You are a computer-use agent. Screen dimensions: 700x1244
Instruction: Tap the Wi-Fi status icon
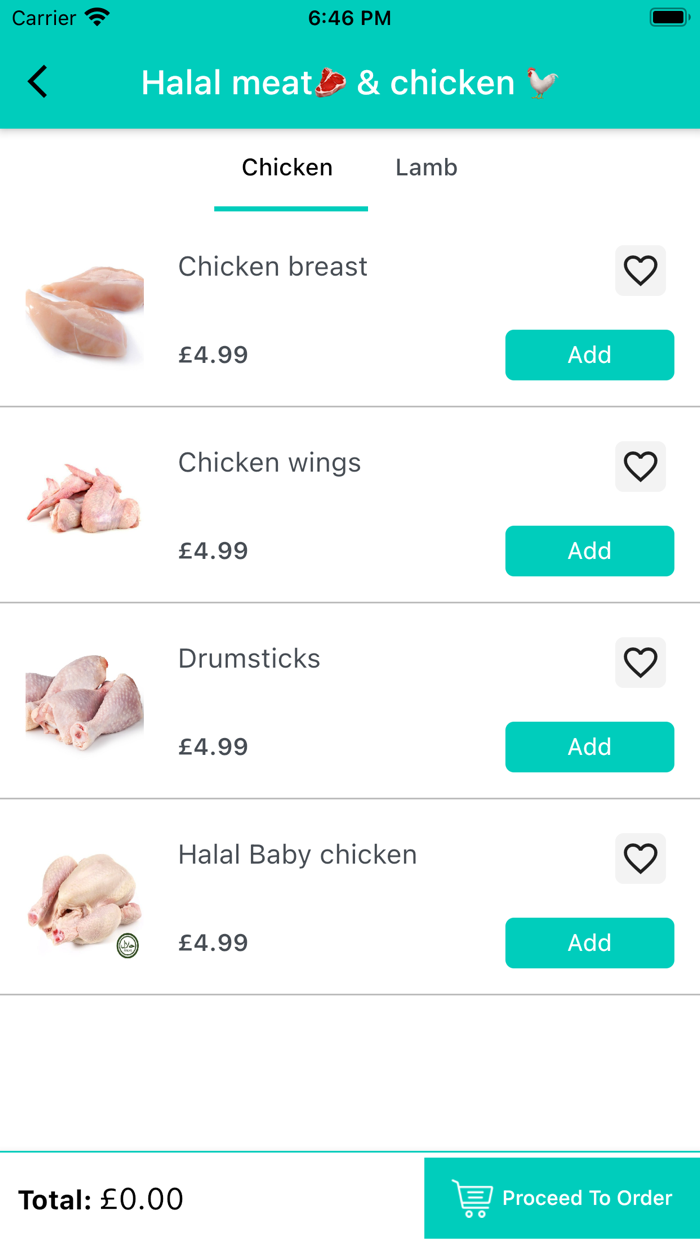coord(97,18)
